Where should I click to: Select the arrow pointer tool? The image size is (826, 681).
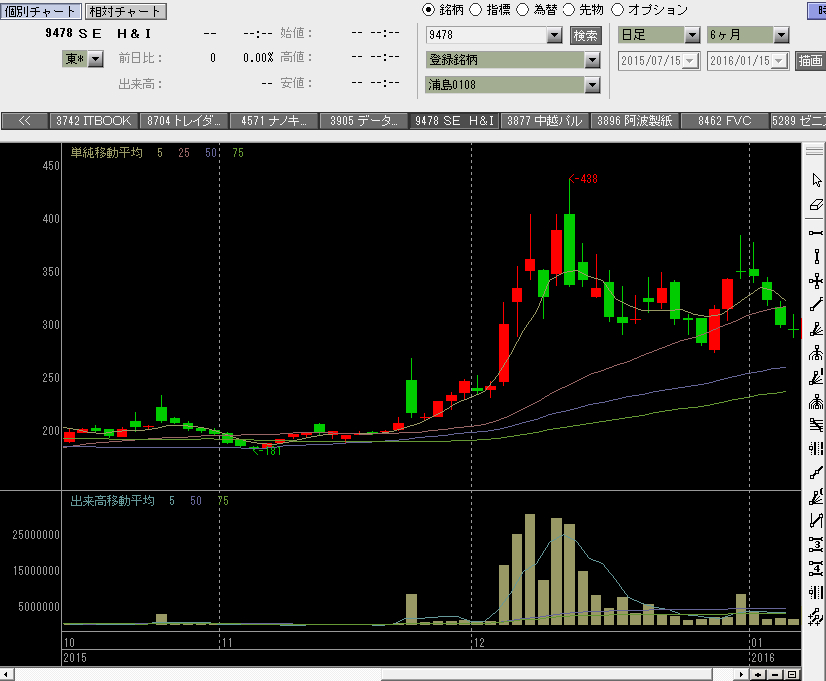point(816,180)
